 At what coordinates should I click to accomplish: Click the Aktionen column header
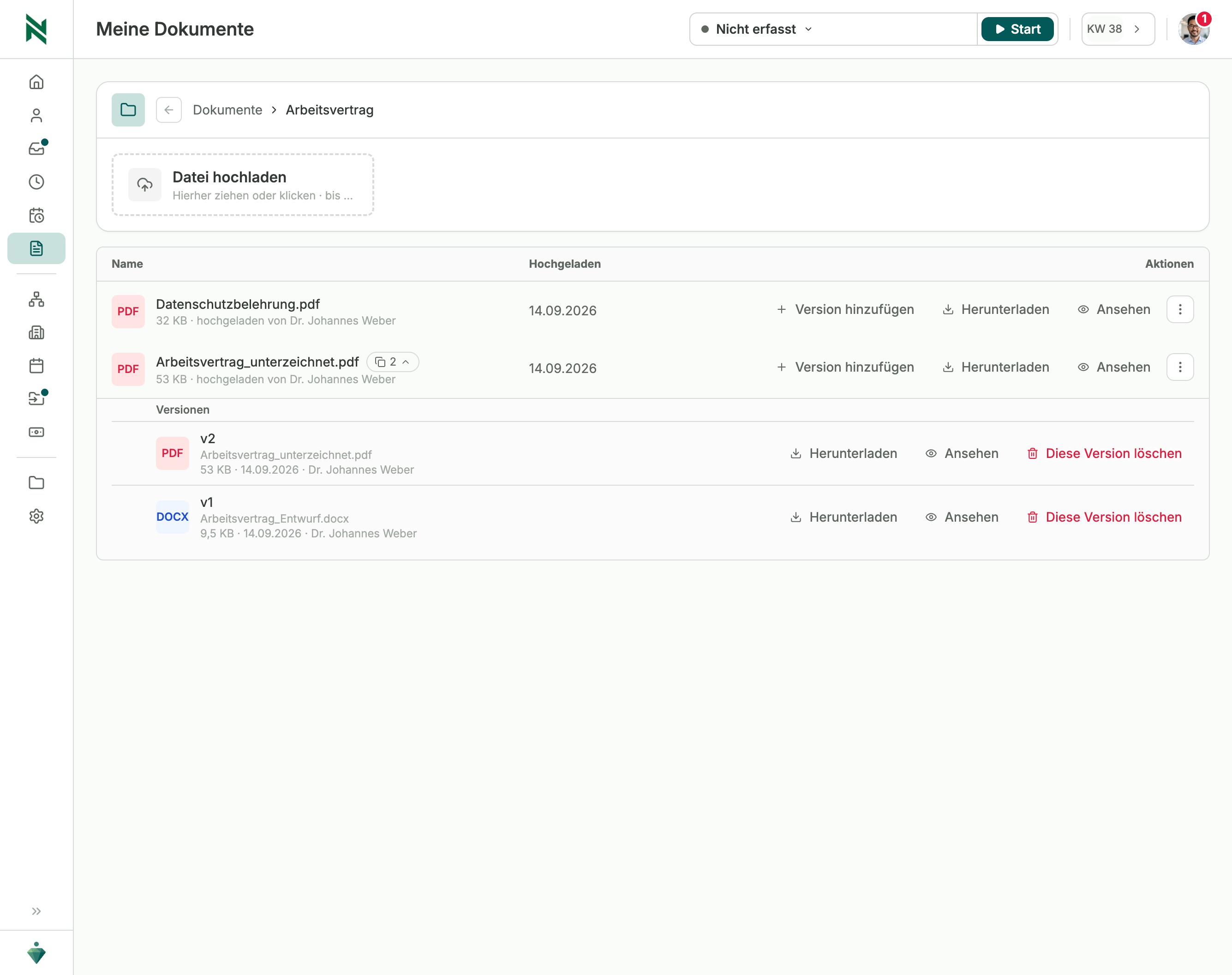tap(1169, 264)
